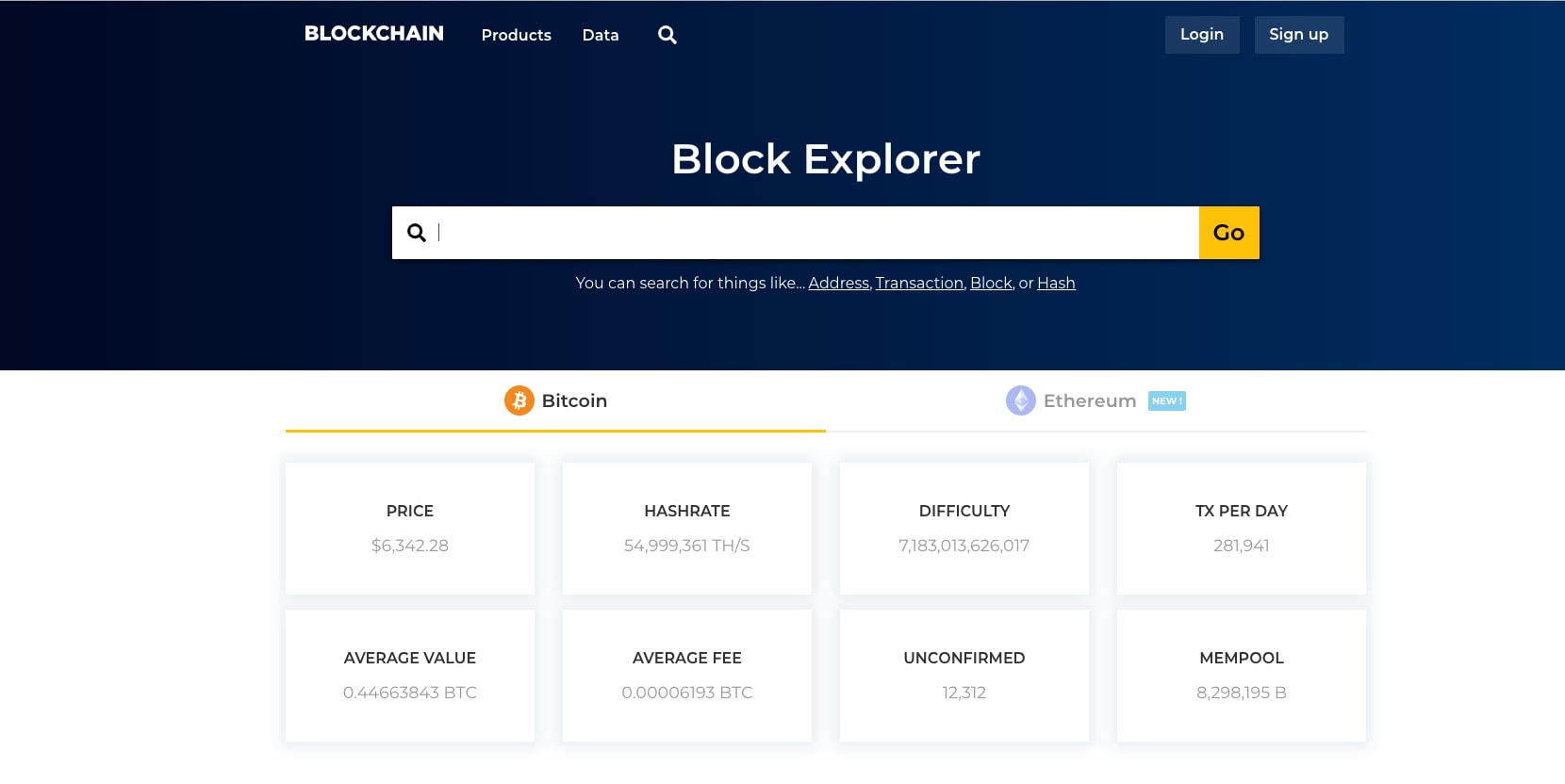Click the Login button
Viewport: 1565px width, 784px height.
[1202, 35]
